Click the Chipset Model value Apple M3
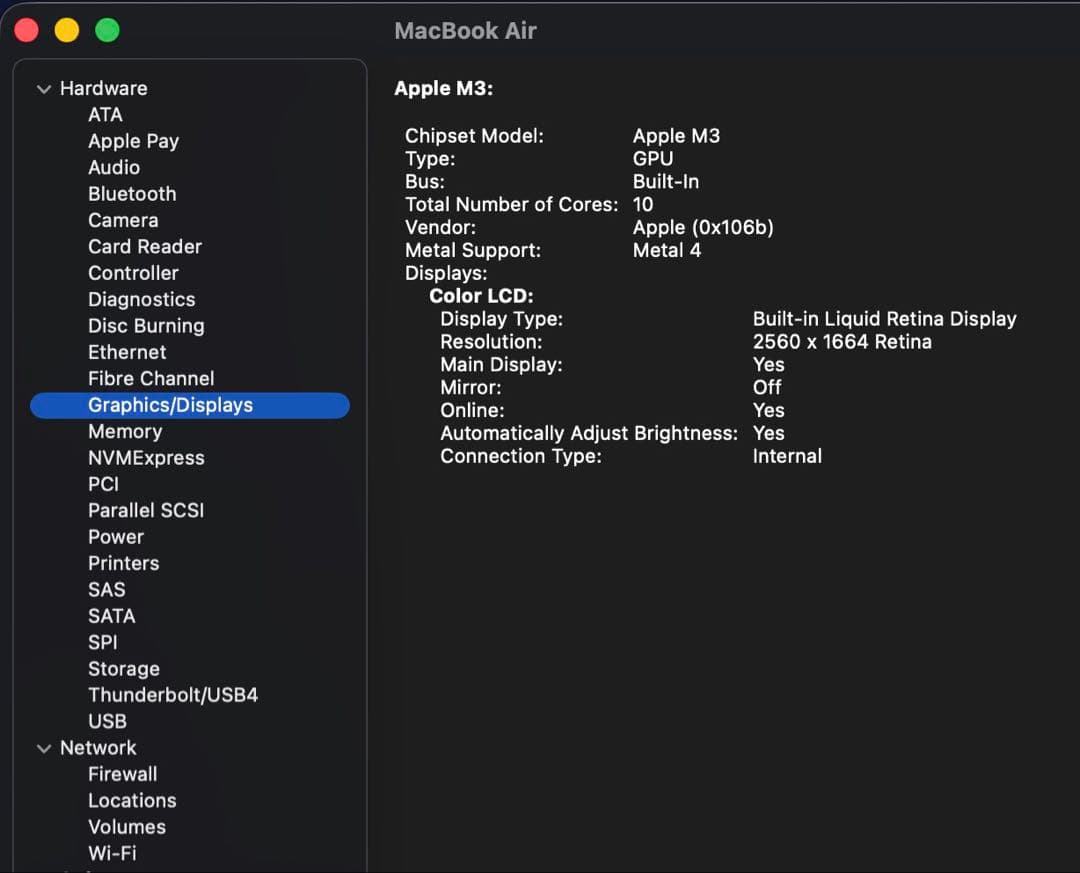This screenshot has width=1080, height=873. point(676,136)
